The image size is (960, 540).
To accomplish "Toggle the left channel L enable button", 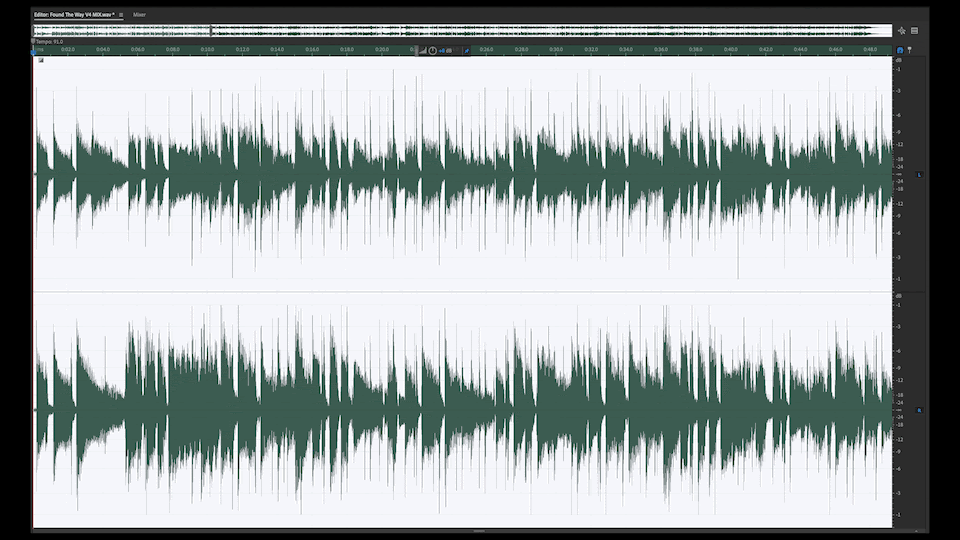I will (x=919, y=174).
